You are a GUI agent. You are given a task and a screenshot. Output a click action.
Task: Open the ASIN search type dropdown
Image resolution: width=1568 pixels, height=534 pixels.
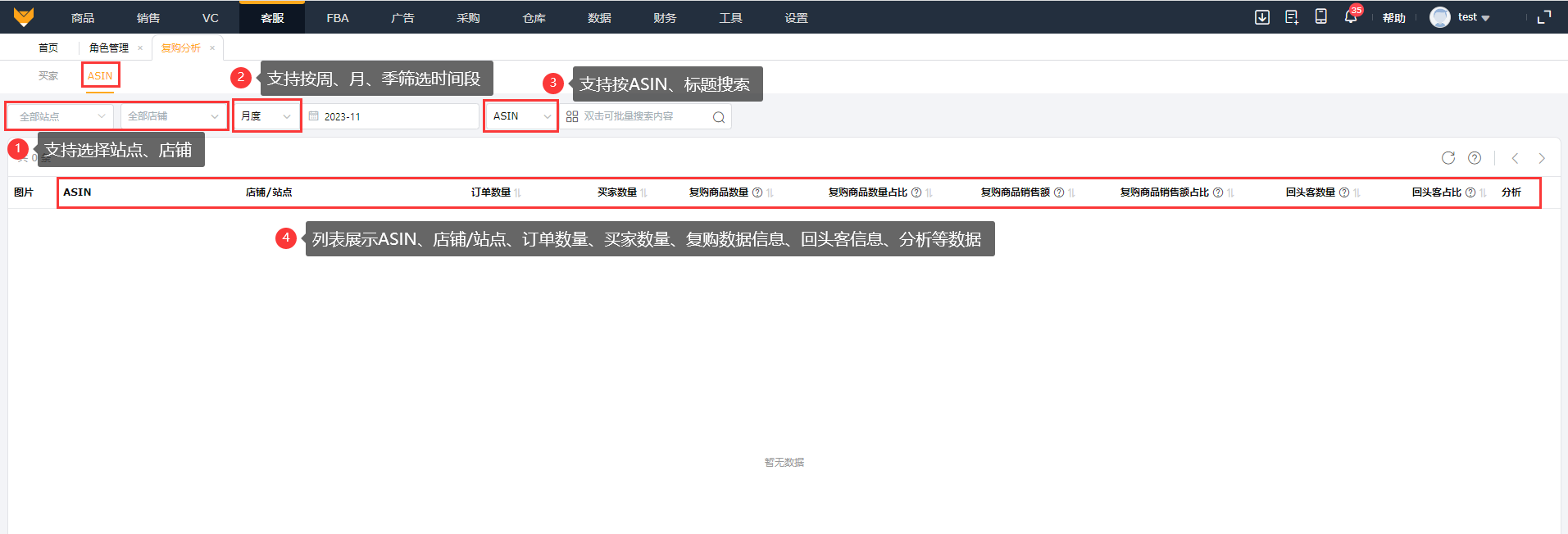tap(521, 116)
